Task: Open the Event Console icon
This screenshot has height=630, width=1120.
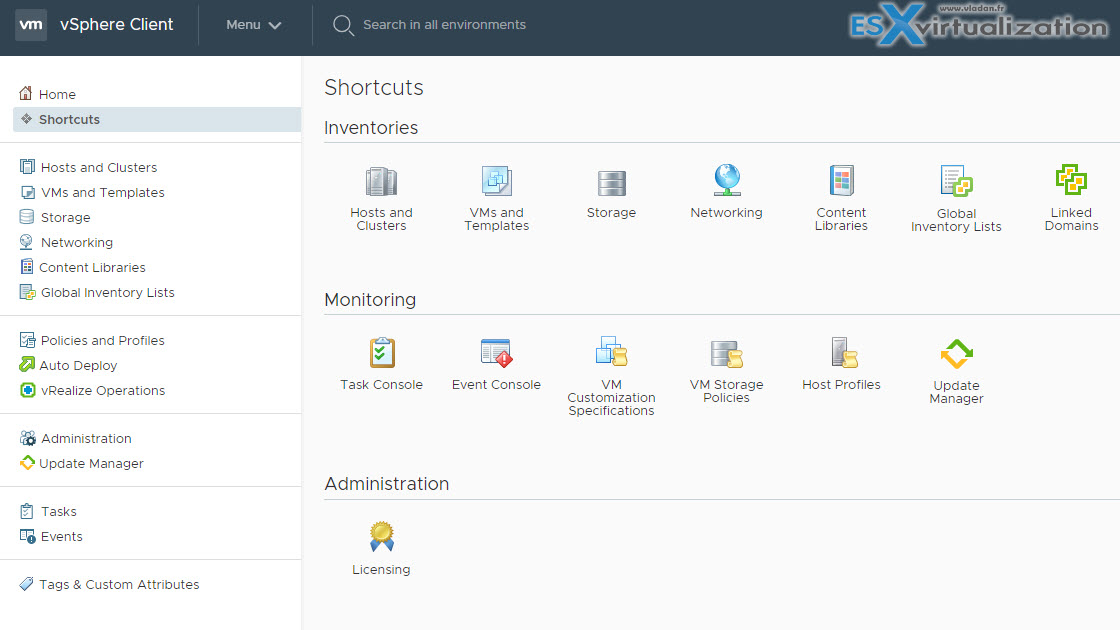Action: 496,352
